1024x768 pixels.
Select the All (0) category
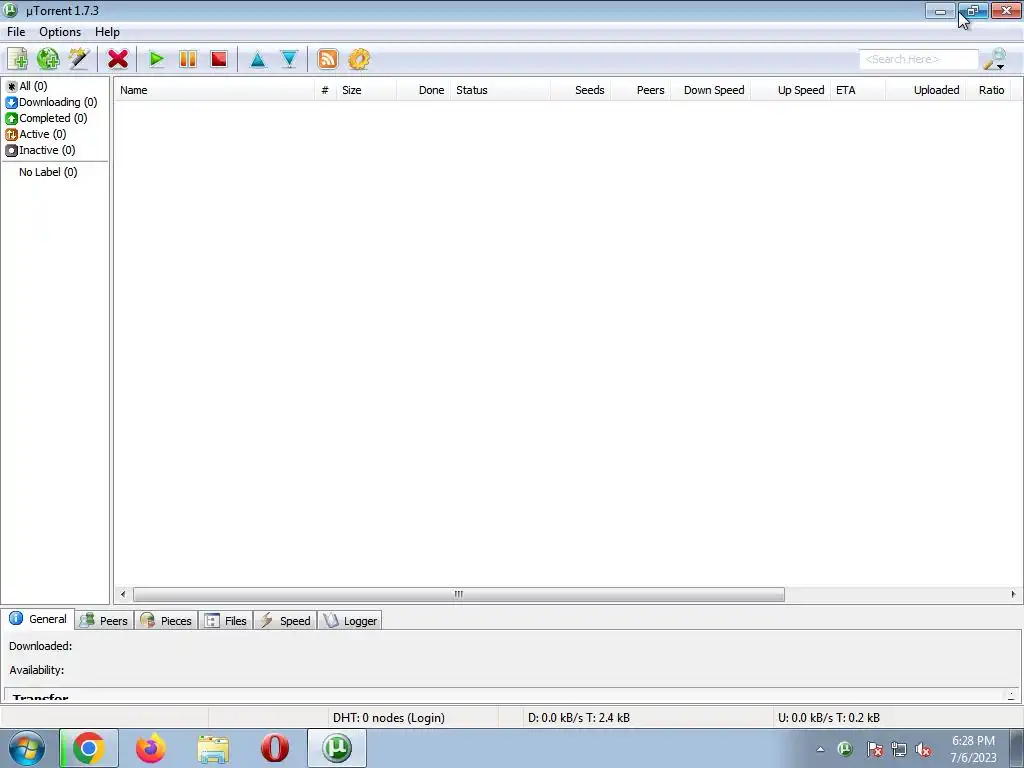click(27, 86)
